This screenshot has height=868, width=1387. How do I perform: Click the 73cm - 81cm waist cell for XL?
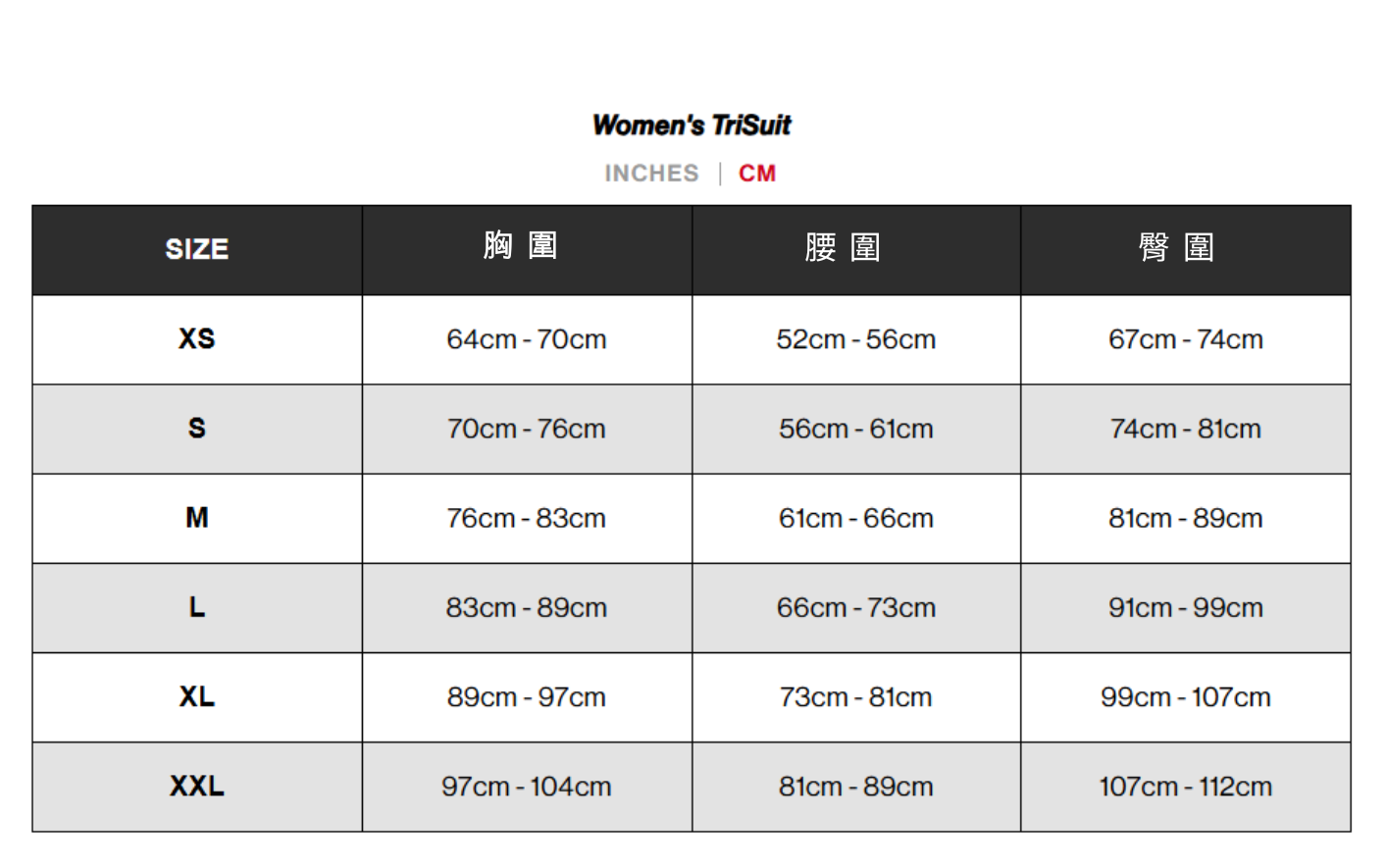click(x=856, y=697)
